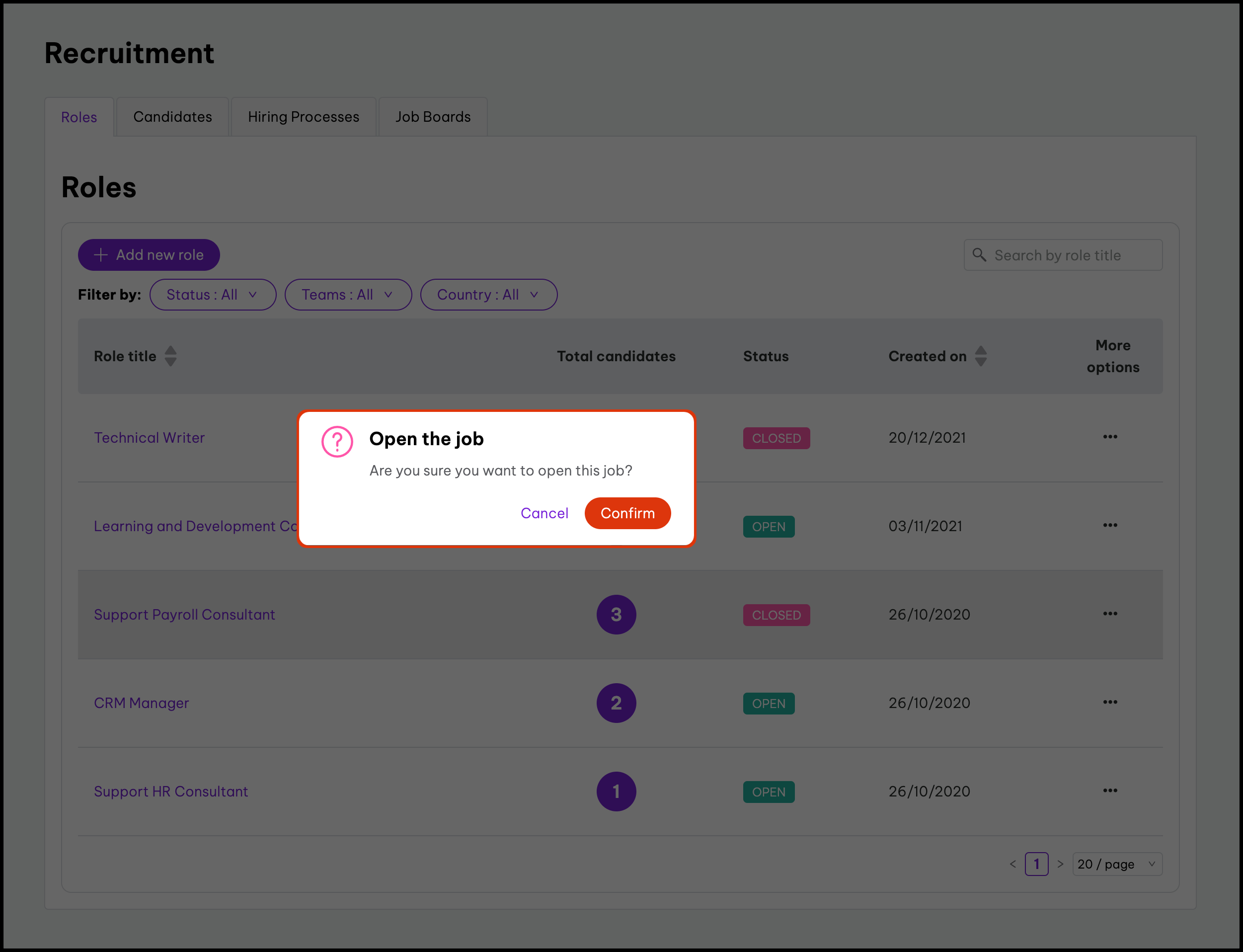The width and height of the screenshot is (1243, 952).
Task: Sort by Role title arrows
Action: (170, 356)
